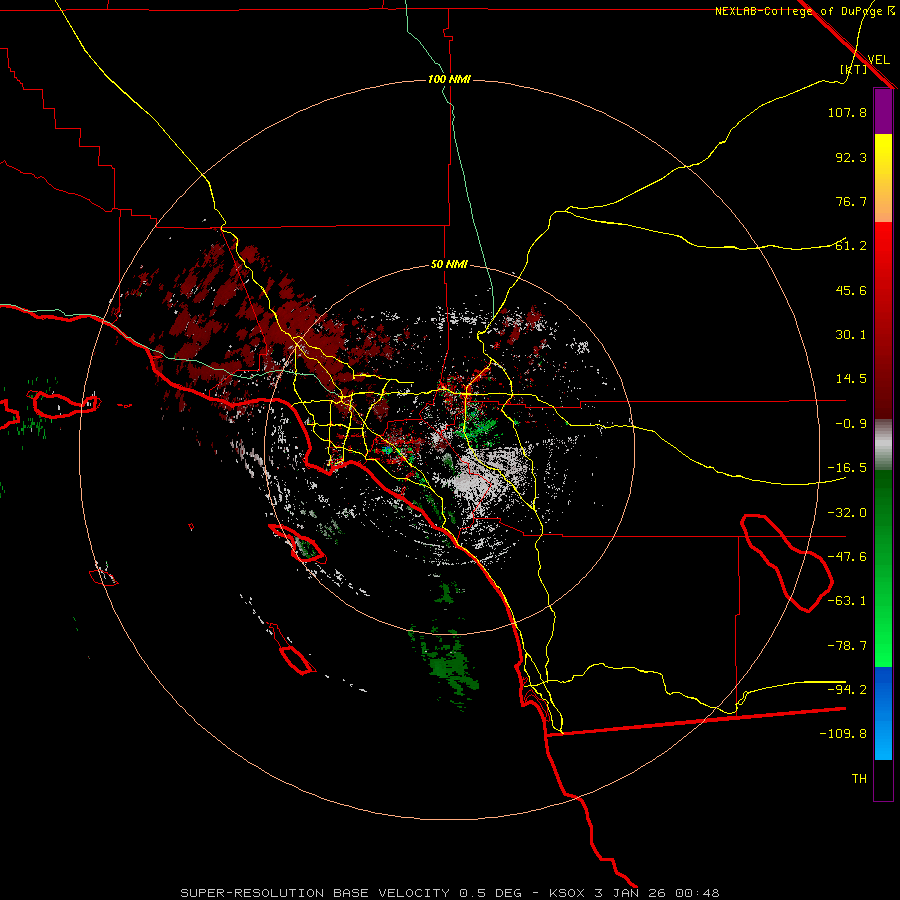900x900 pixels.
Task: Click the 92.3 velocity scale value
Action: (x=851, y=157)
